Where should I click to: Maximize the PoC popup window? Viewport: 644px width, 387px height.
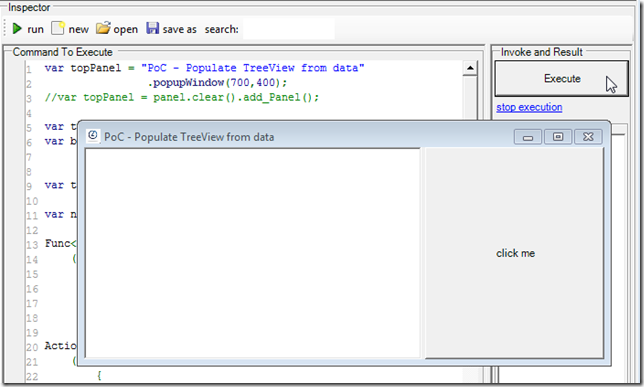click(558, 137)
